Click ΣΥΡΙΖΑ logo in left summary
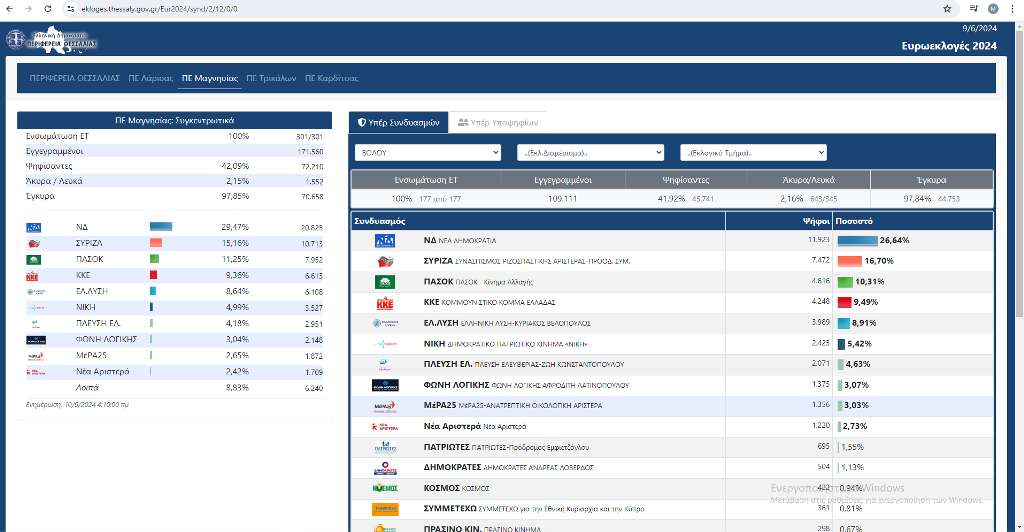The height and width of the screenshot is (532, 1024). pos(34,243)
